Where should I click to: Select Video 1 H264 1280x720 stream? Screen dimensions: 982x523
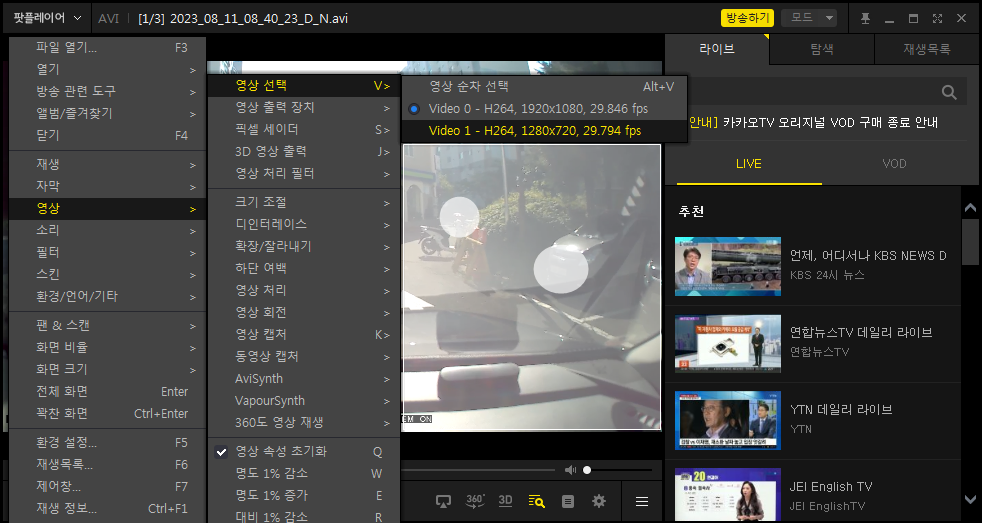(544, 131)
